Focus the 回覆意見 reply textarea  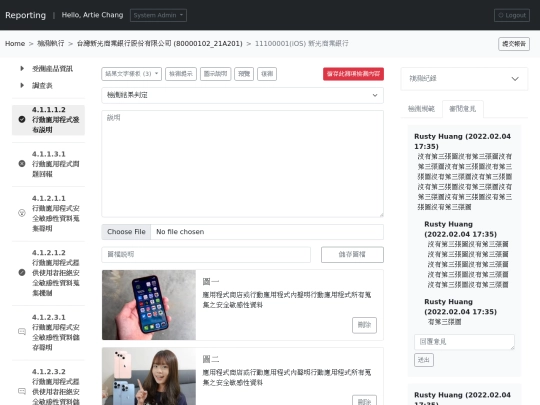click(x=464, y=342)
